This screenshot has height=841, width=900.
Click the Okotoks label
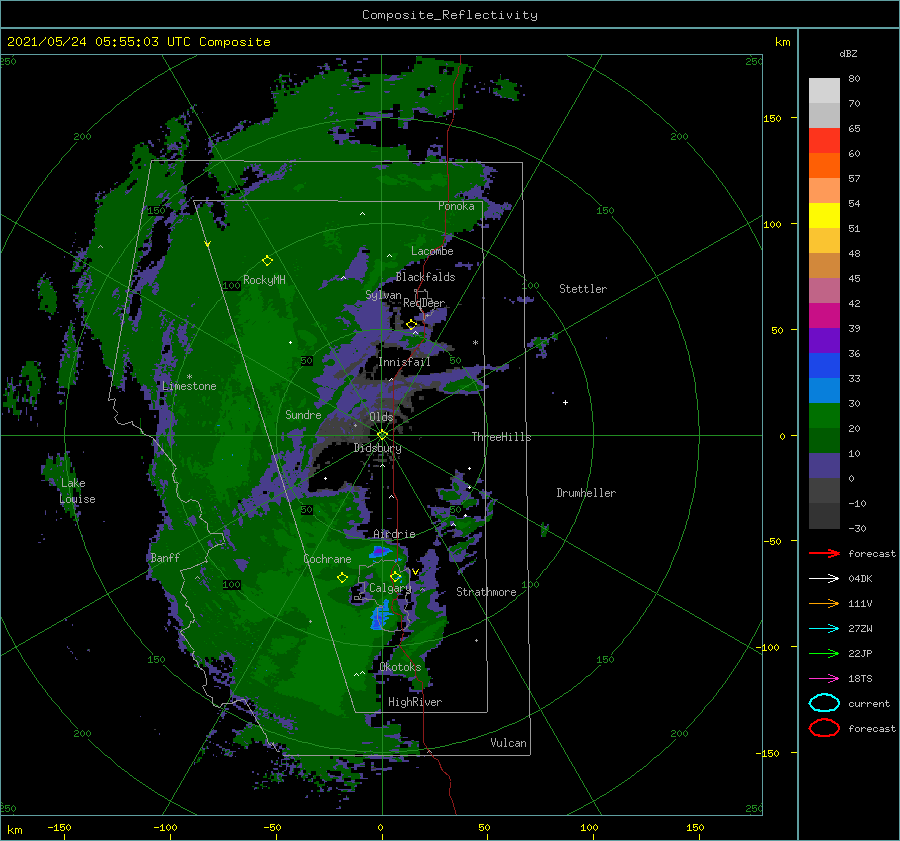coord(400,667)
